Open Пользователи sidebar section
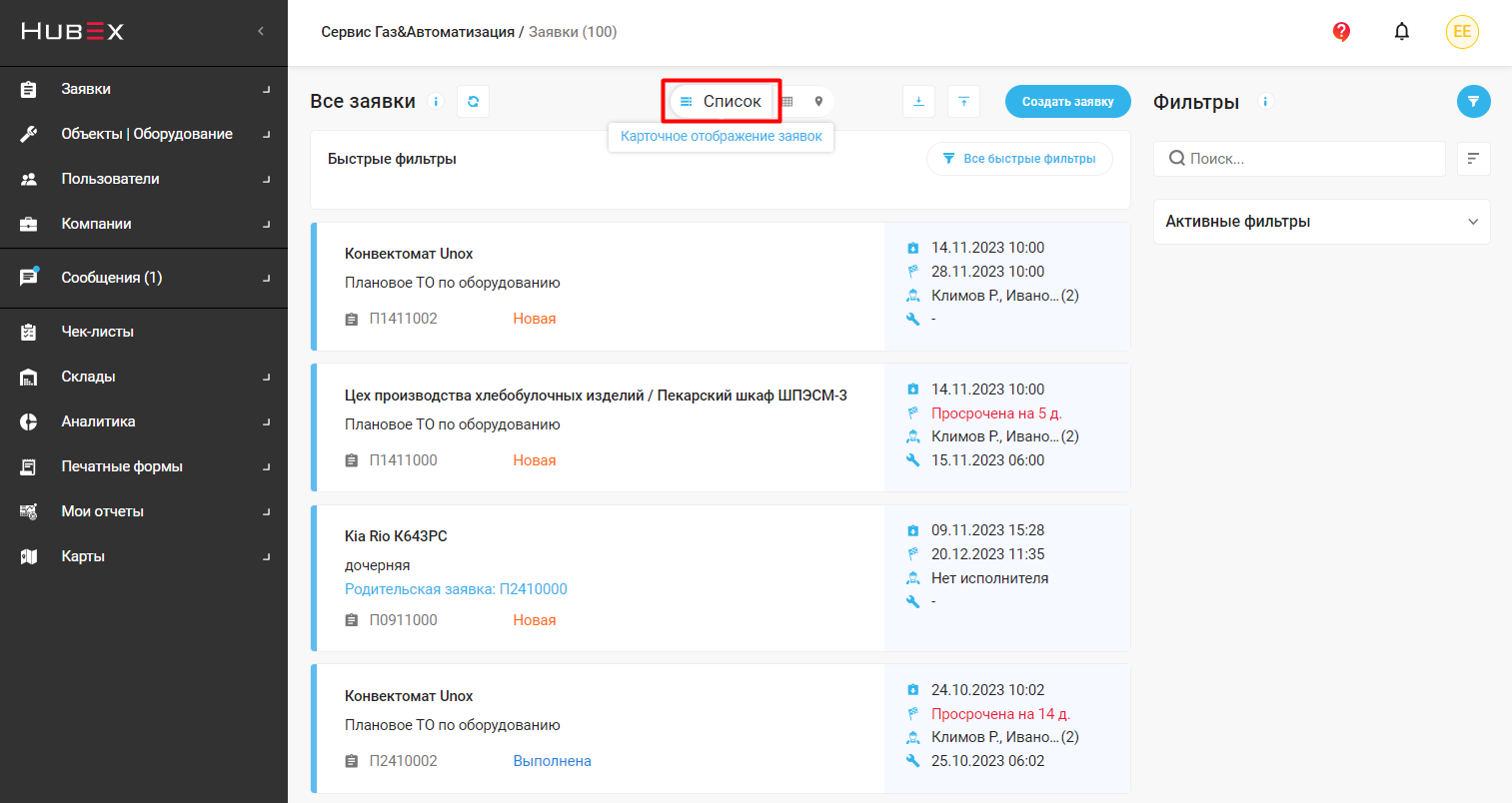 (144, 179)
